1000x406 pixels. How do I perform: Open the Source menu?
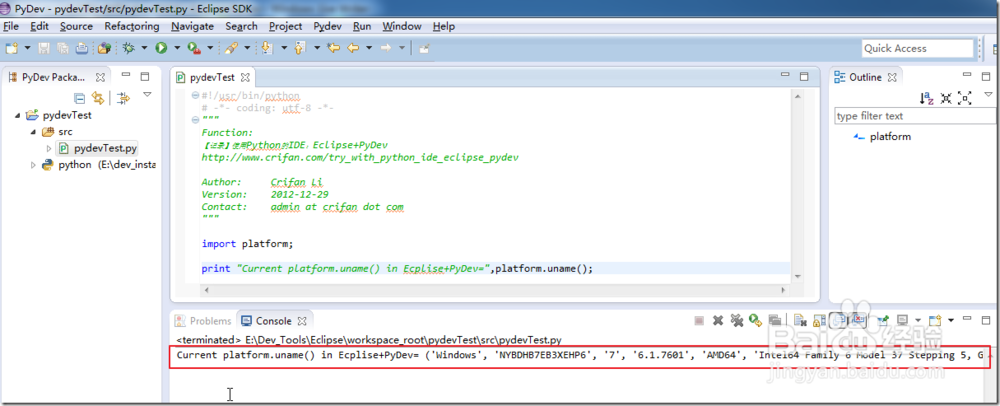(x=77, y=26)
